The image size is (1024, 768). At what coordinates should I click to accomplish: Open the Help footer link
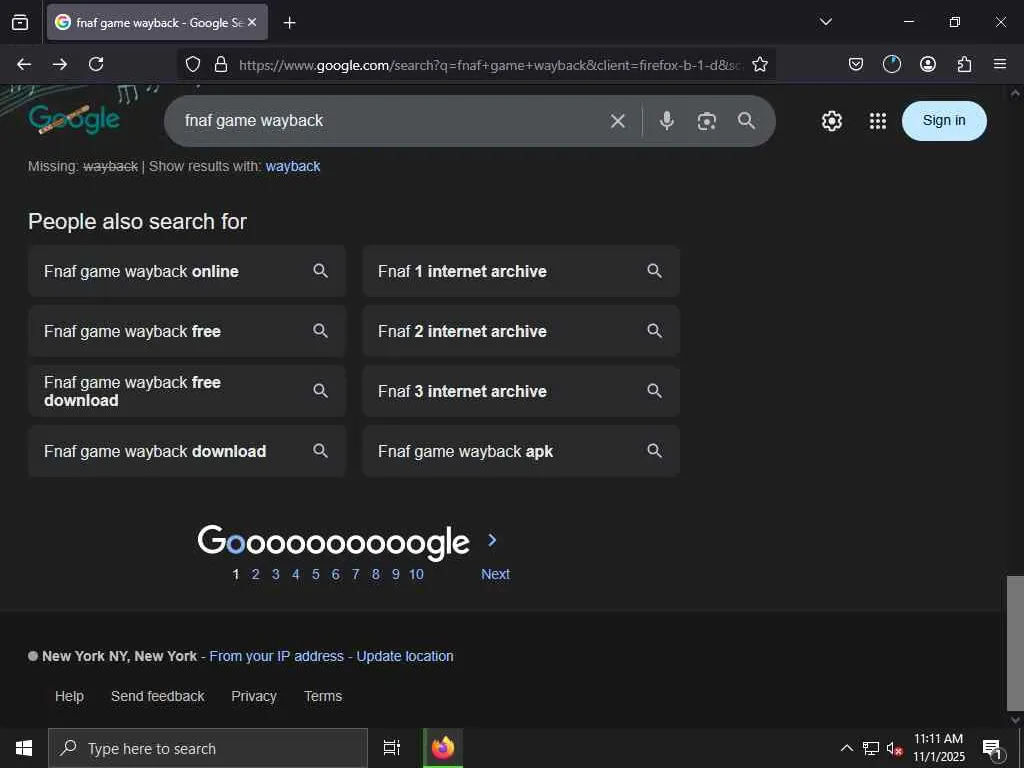69,696
